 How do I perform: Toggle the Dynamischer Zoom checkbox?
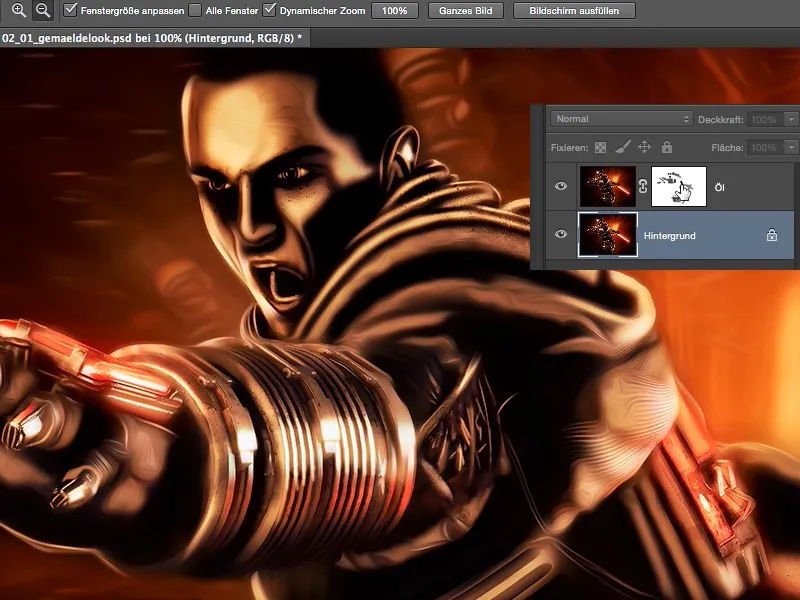(269, 10)
